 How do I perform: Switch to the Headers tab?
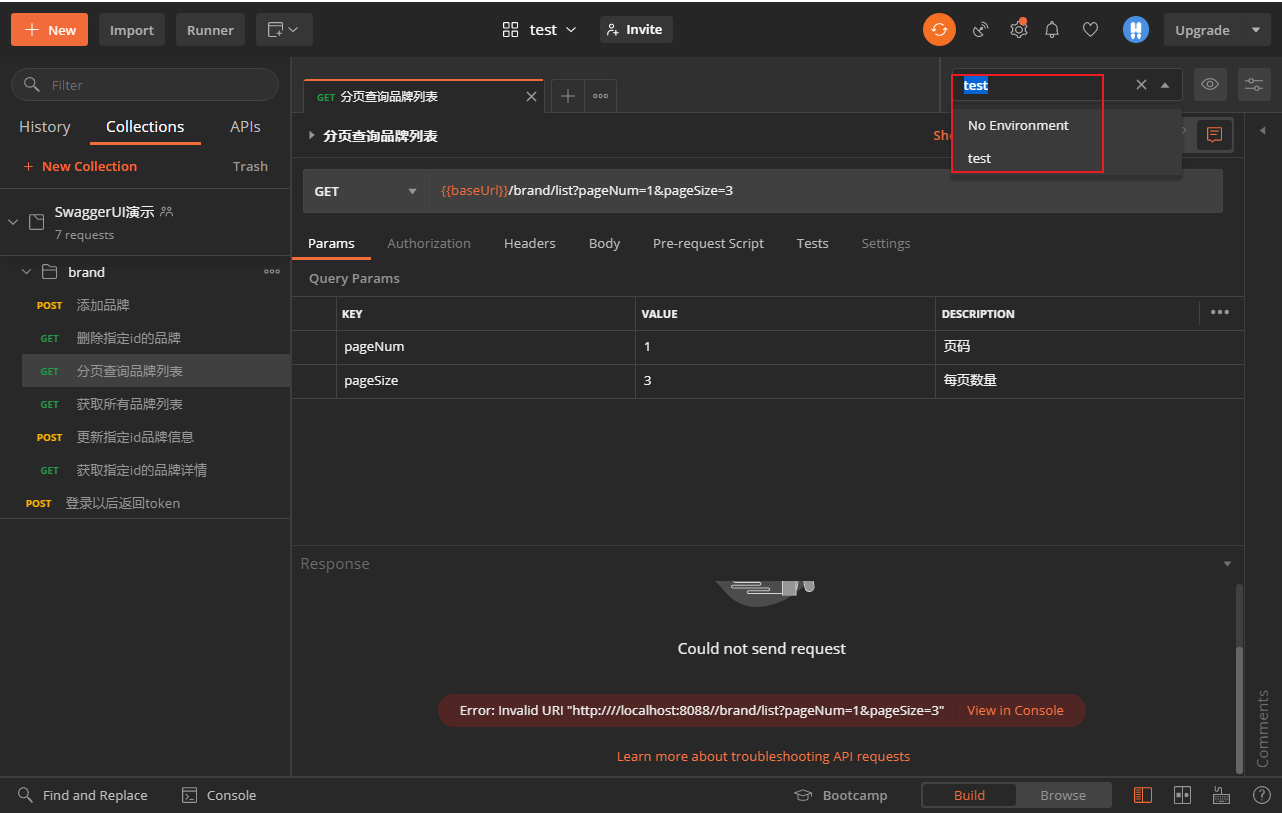click(530, 243)
